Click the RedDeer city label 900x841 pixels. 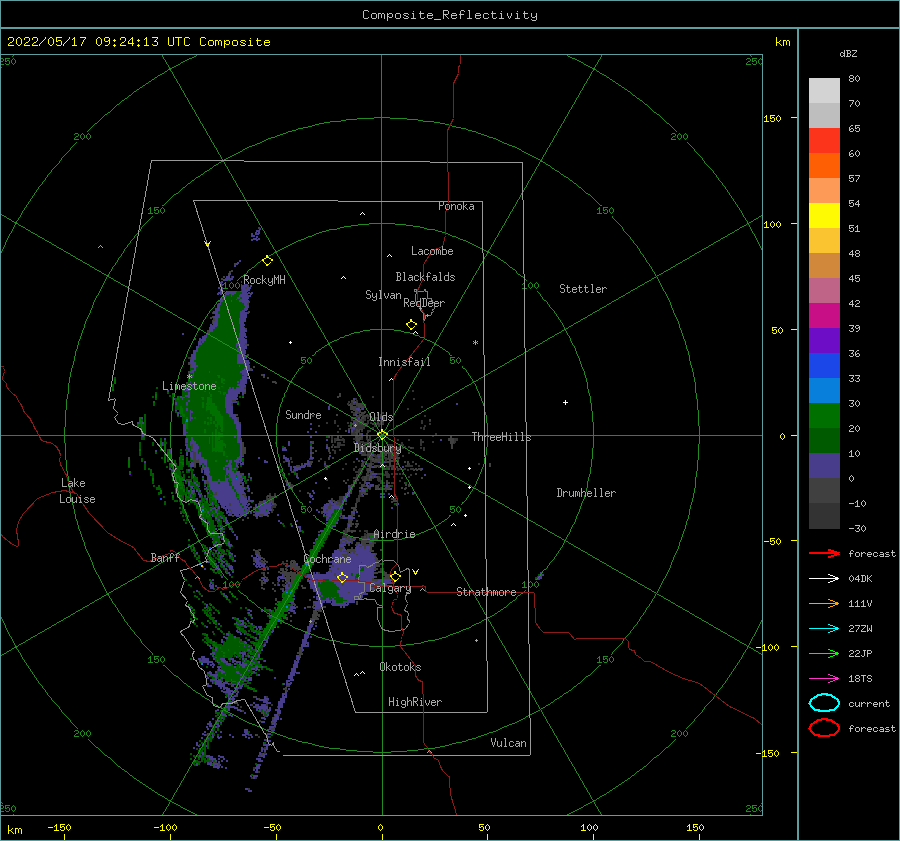click(424, 303)
